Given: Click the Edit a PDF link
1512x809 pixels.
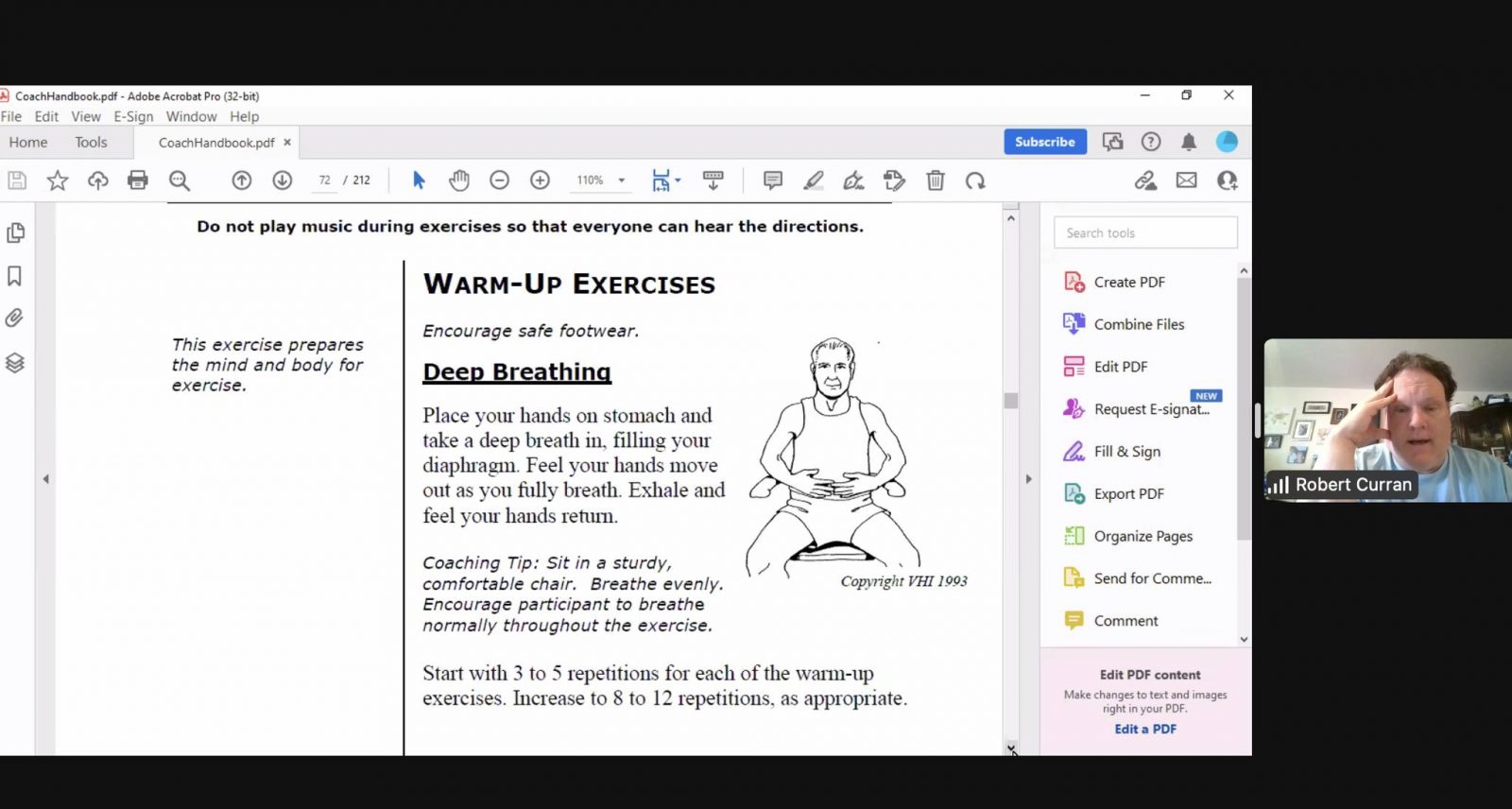Looking at the screenshot, I should [x=1144, y=729].
